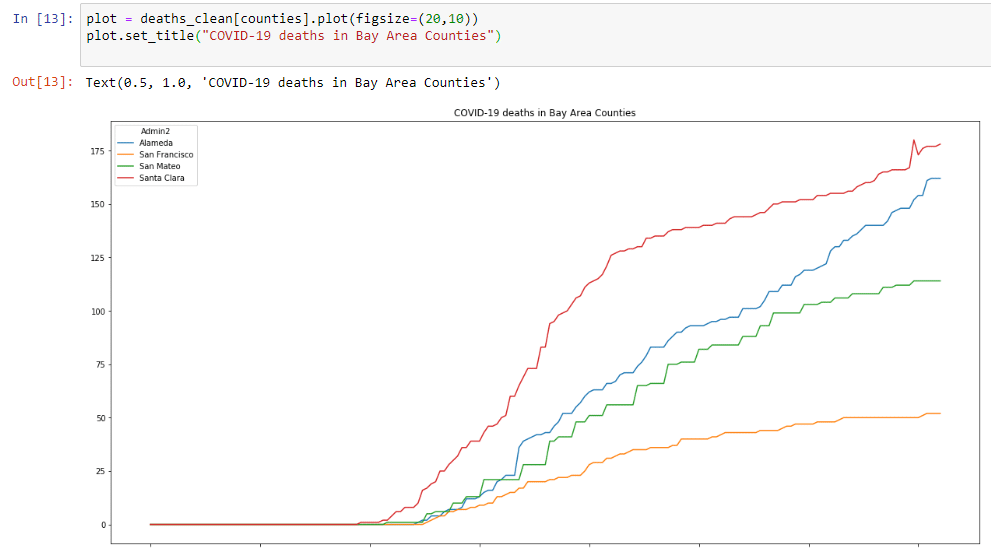
Task: Click the code cell input area
Action: point(535,35)
